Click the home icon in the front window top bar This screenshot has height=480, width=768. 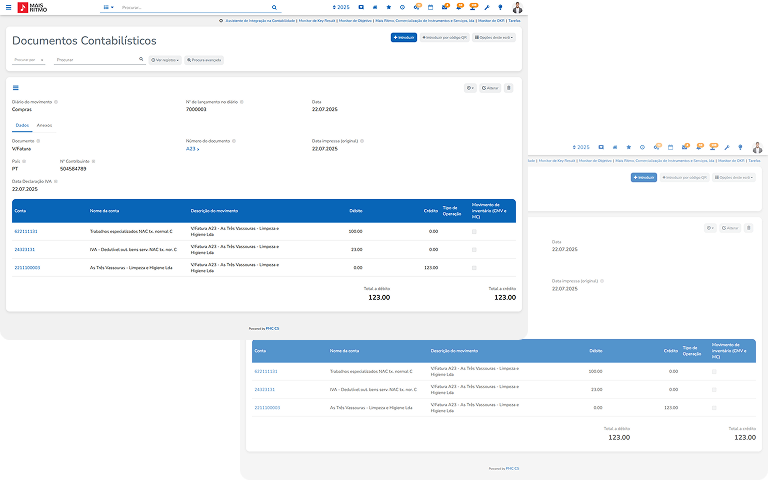point(374,7)
